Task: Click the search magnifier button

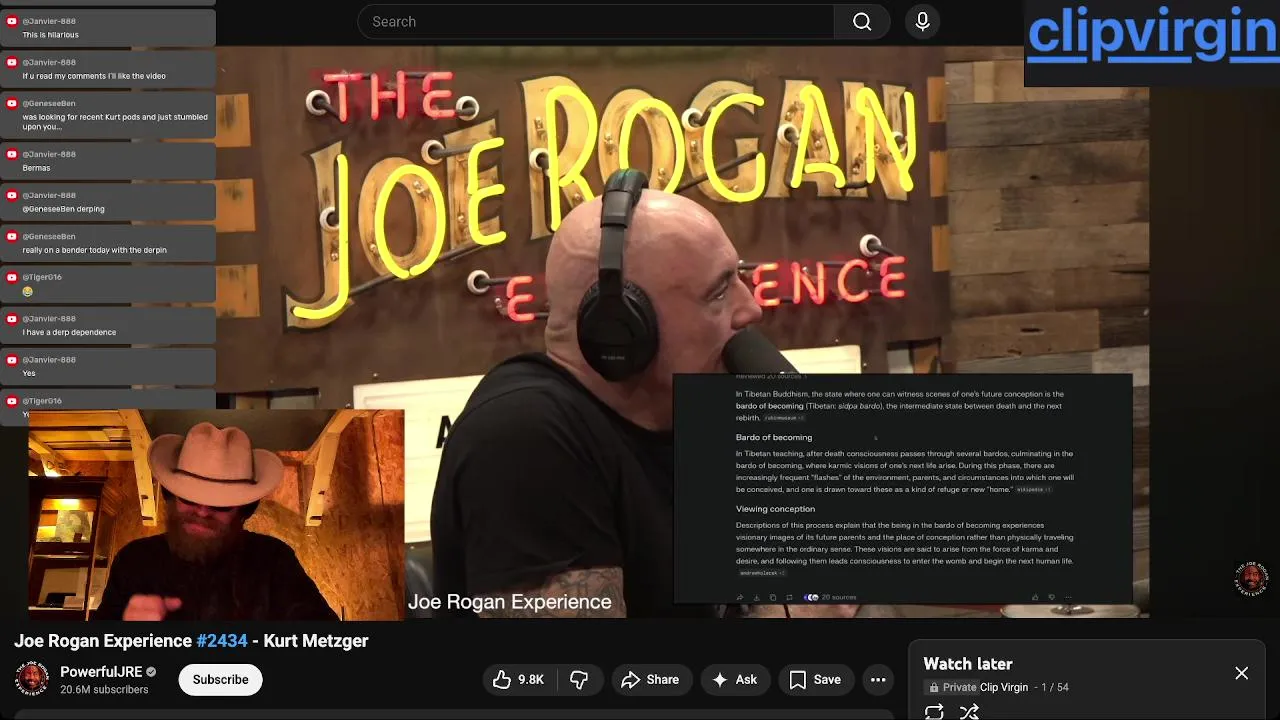Action: tap(862, 22)
